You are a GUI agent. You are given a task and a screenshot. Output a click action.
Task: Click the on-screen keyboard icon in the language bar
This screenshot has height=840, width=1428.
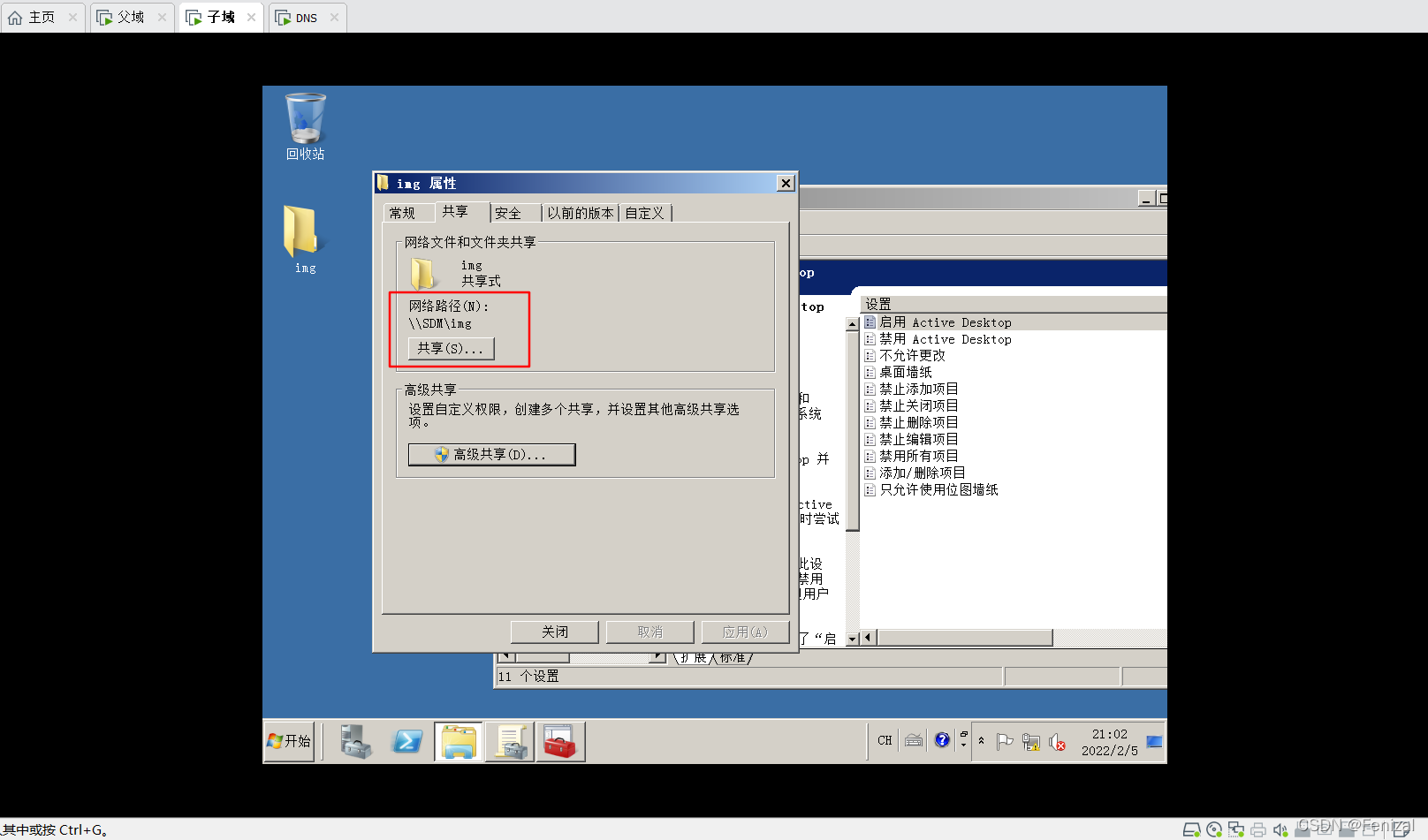pyautogui.click(x=914, y=740)
